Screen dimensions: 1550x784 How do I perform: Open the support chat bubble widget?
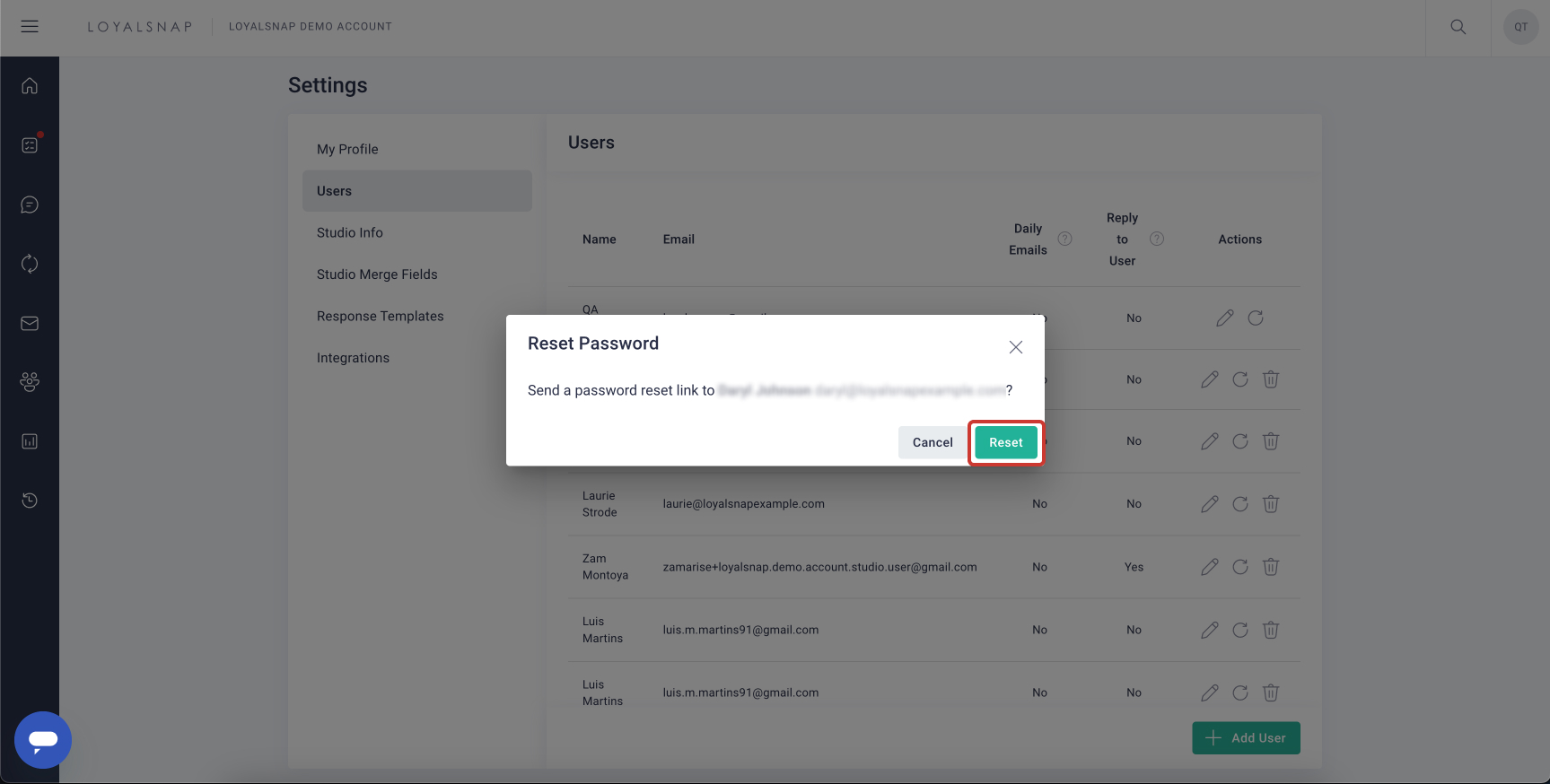(43, 739)
